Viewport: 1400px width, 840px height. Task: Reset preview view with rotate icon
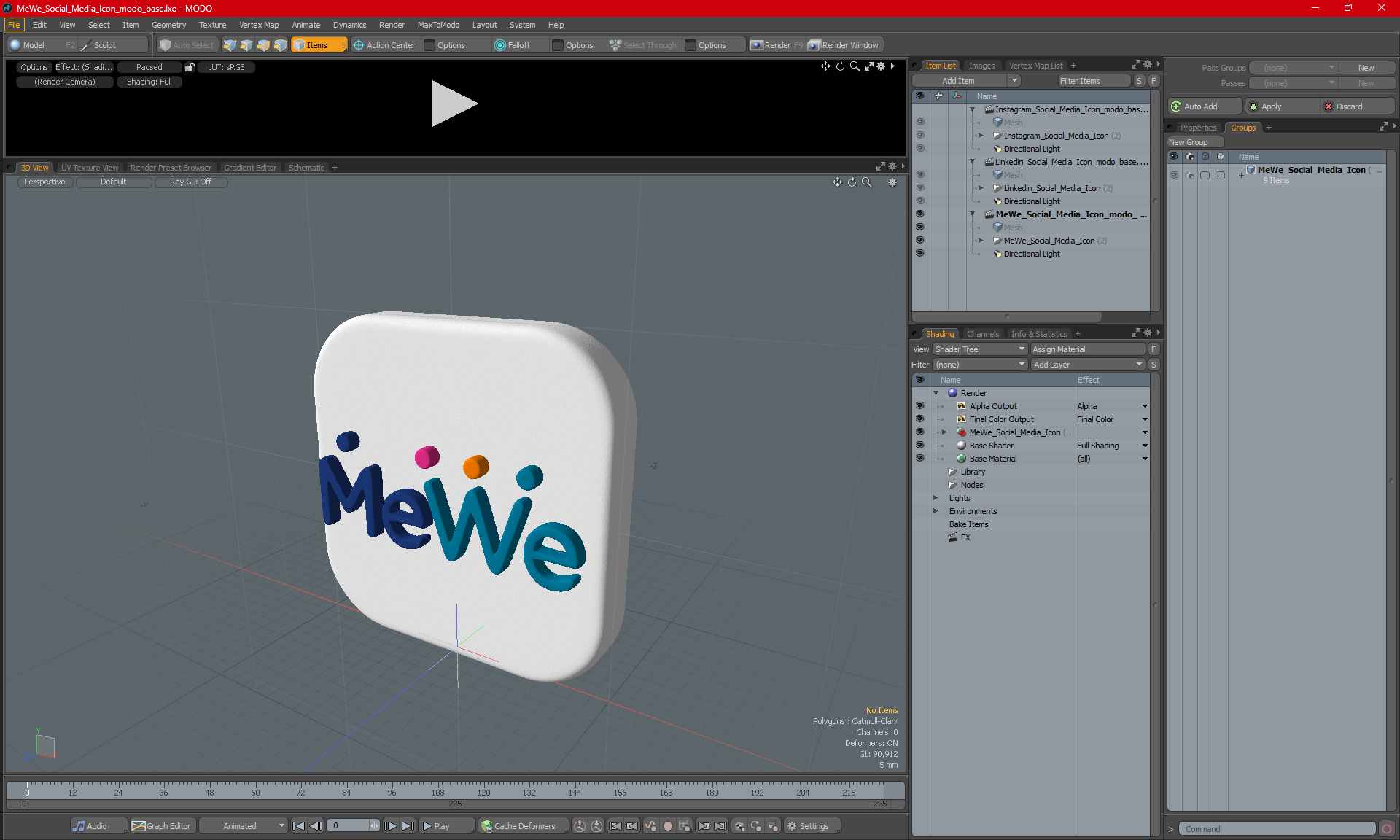pos(840,66)
